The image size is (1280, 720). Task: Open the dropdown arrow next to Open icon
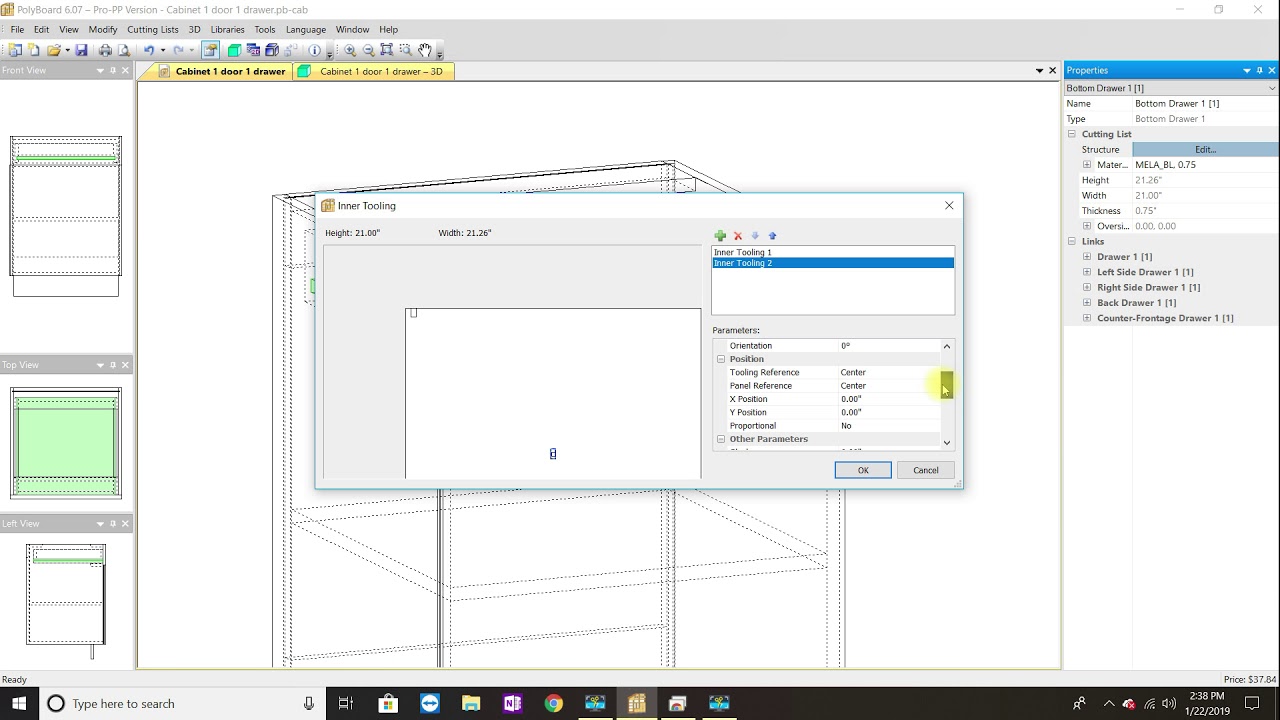[x=67, y=50]
